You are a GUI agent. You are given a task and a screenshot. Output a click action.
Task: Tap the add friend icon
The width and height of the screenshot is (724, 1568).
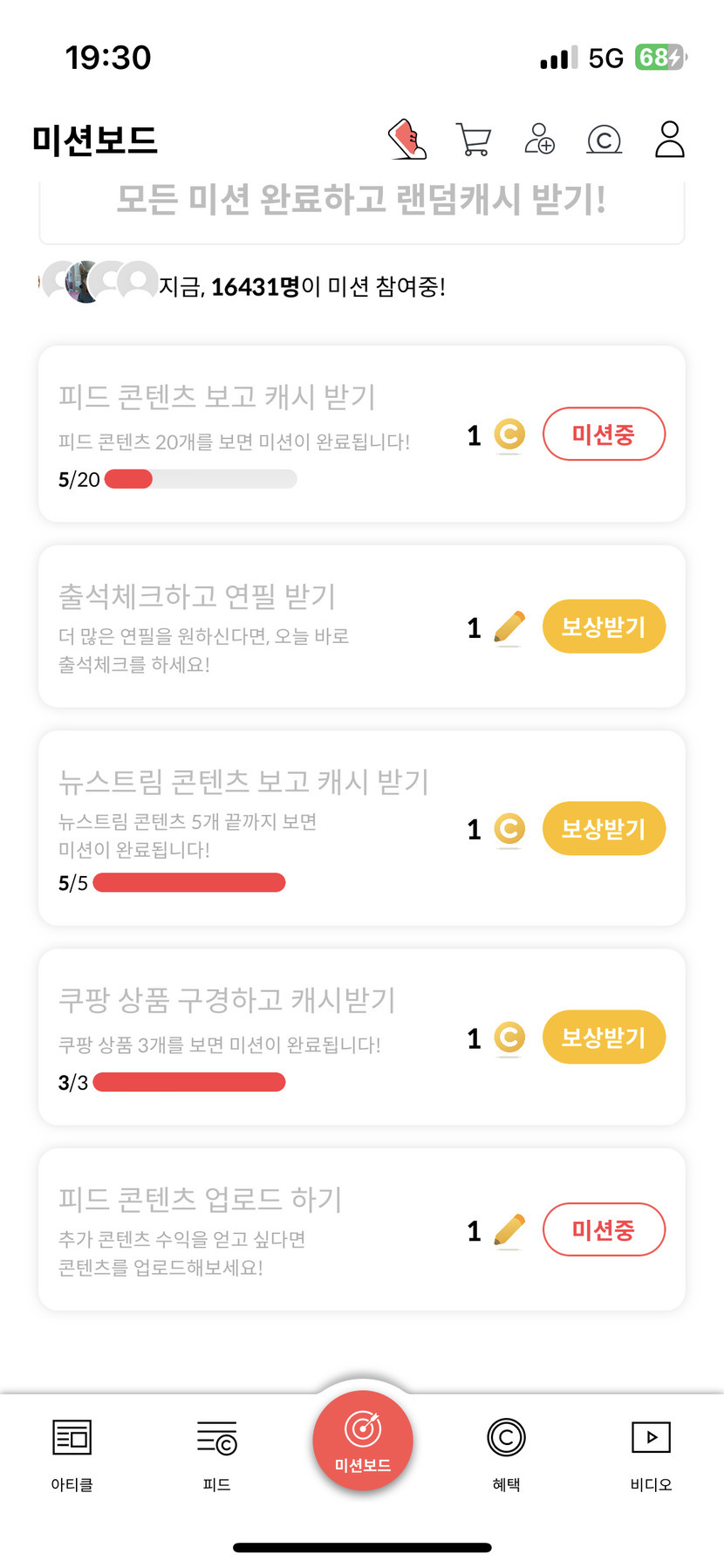[539, 139]
